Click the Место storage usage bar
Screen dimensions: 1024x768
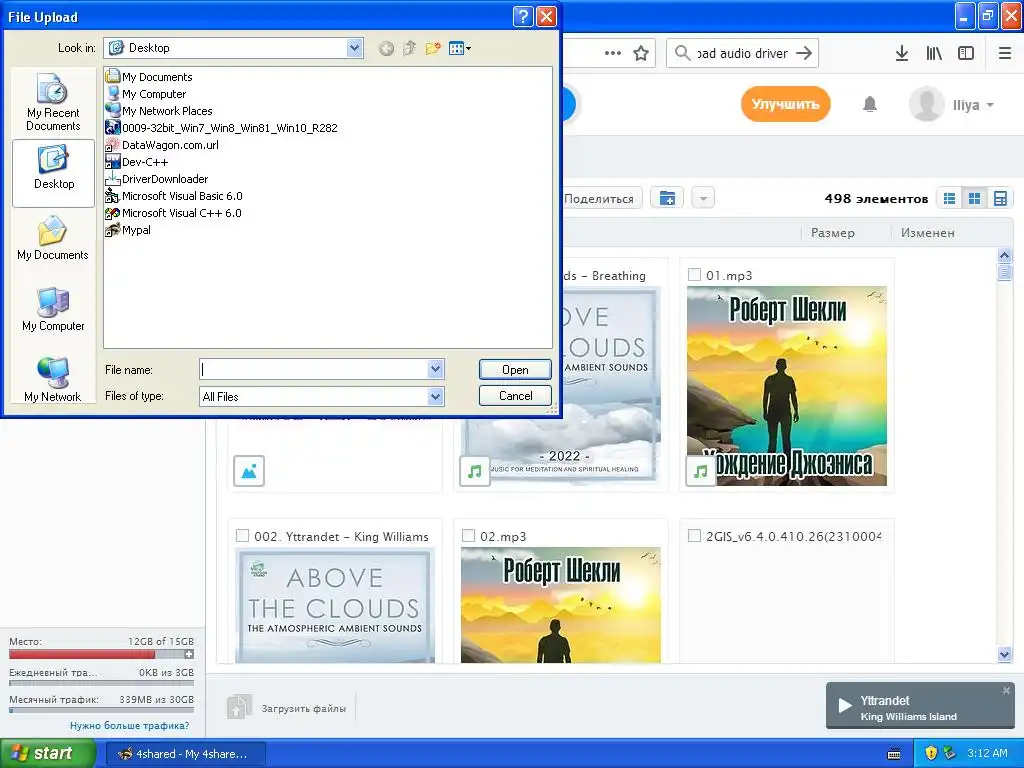click(x=97, y=654)
